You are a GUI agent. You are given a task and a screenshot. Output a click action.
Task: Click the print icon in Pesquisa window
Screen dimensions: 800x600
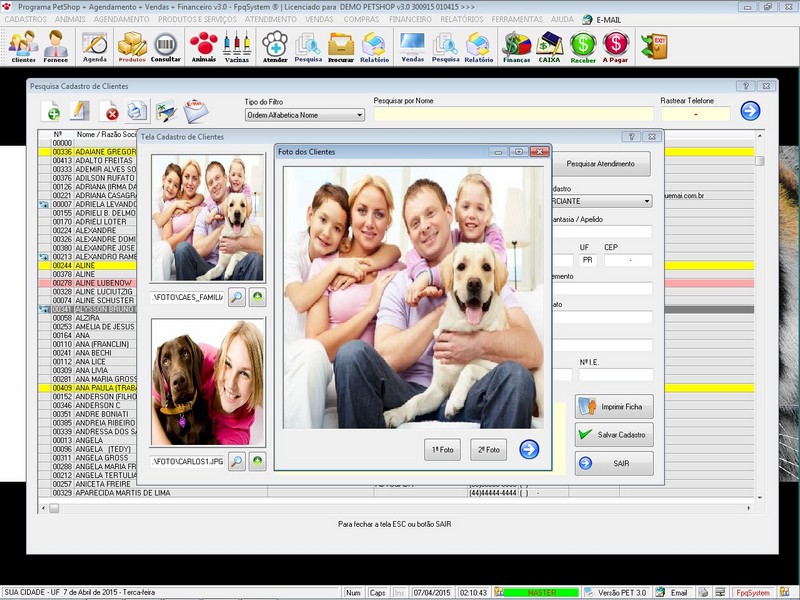pos(137,111)
